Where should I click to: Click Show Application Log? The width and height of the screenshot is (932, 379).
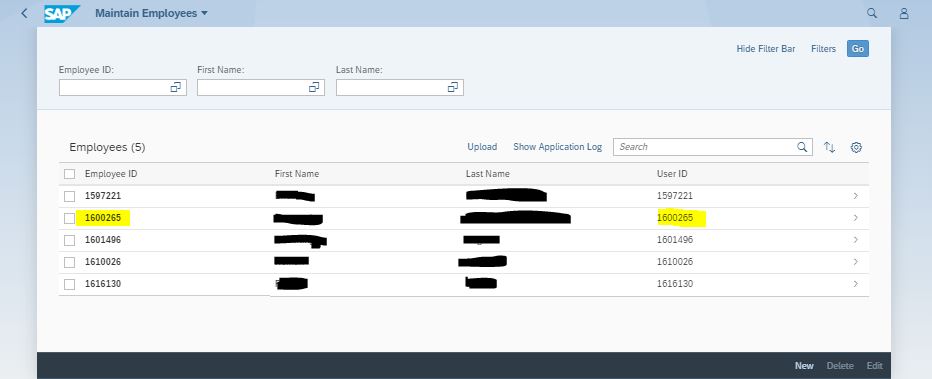click(x=558, y=147)
